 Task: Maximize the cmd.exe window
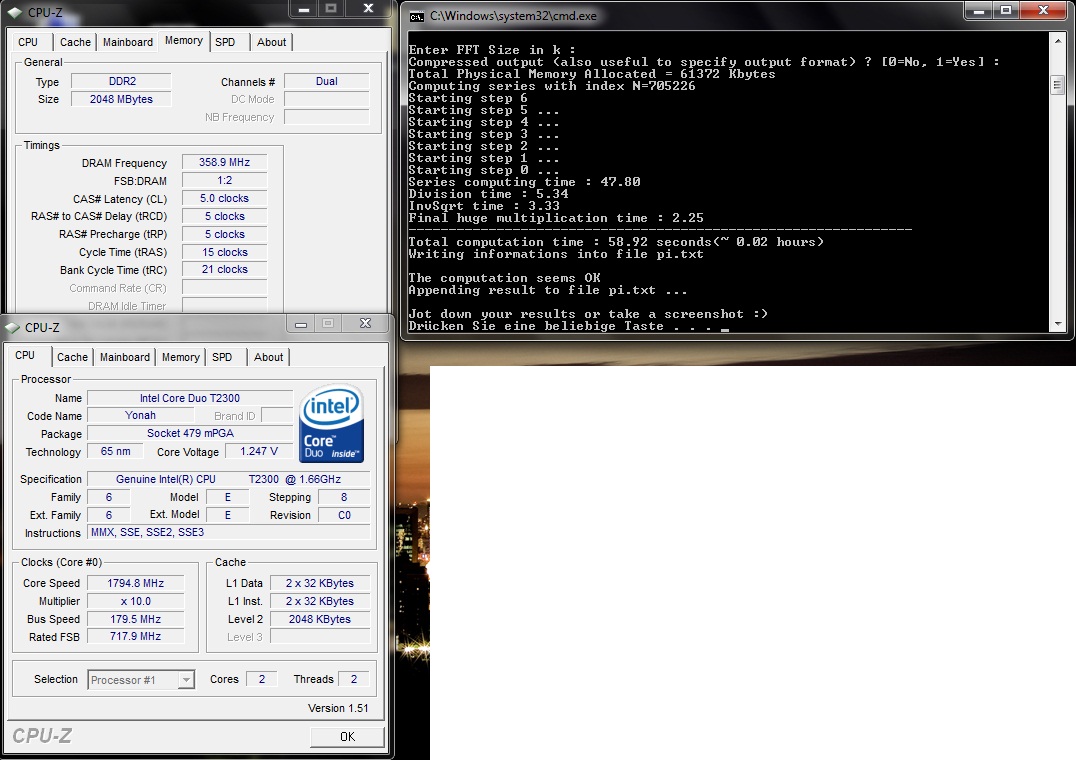[x=1006, y=10]
